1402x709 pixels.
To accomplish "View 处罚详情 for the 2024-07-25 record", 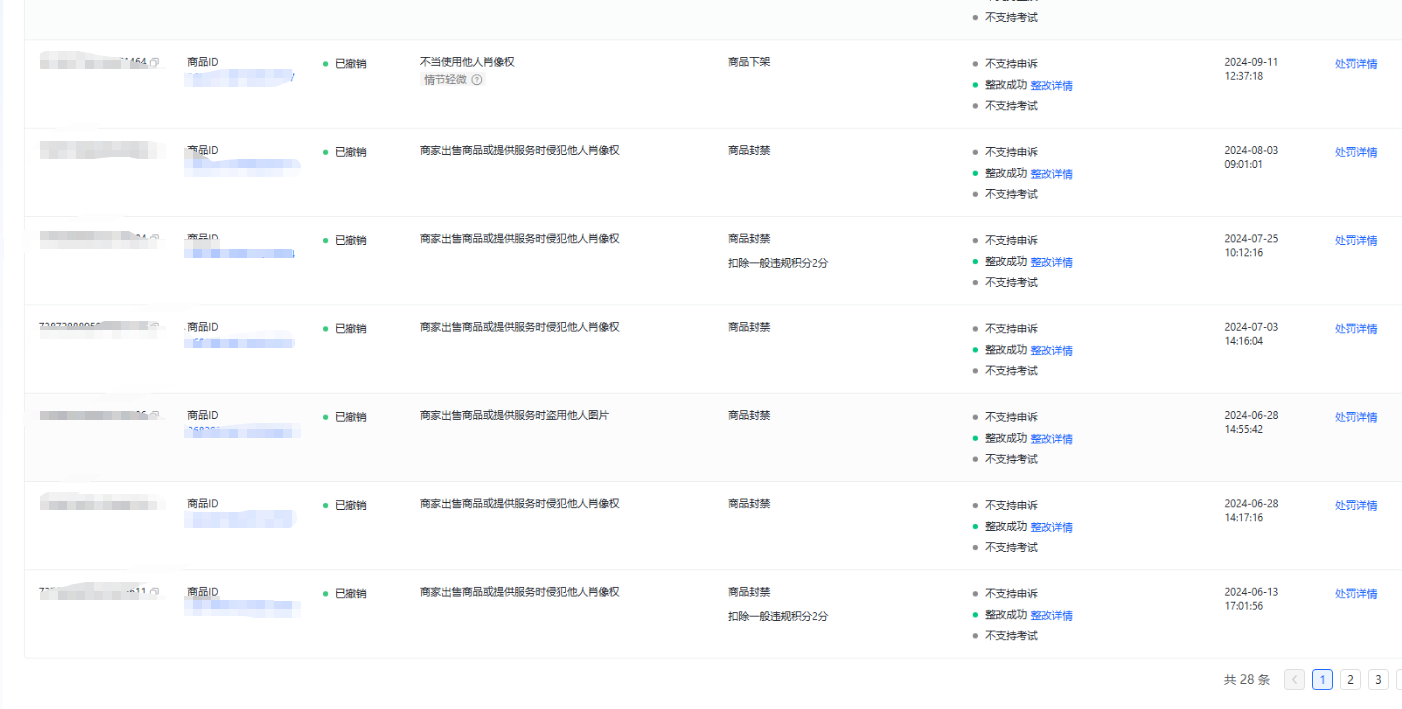I will point(1355,240).
